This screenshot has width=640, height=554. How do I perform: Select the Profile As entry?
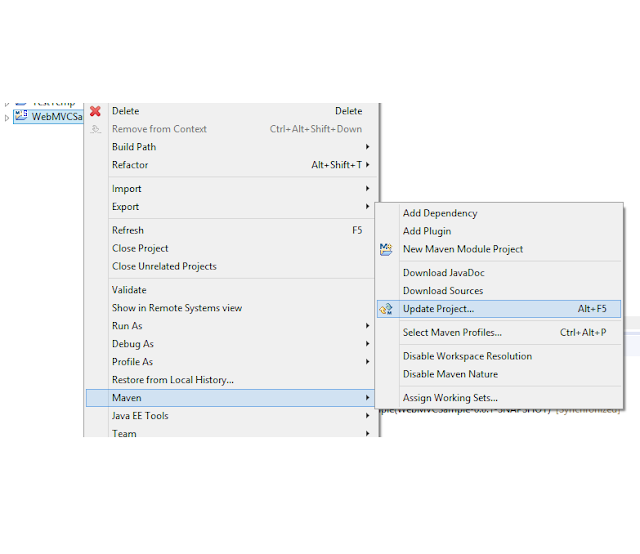(x=230, y=362)
